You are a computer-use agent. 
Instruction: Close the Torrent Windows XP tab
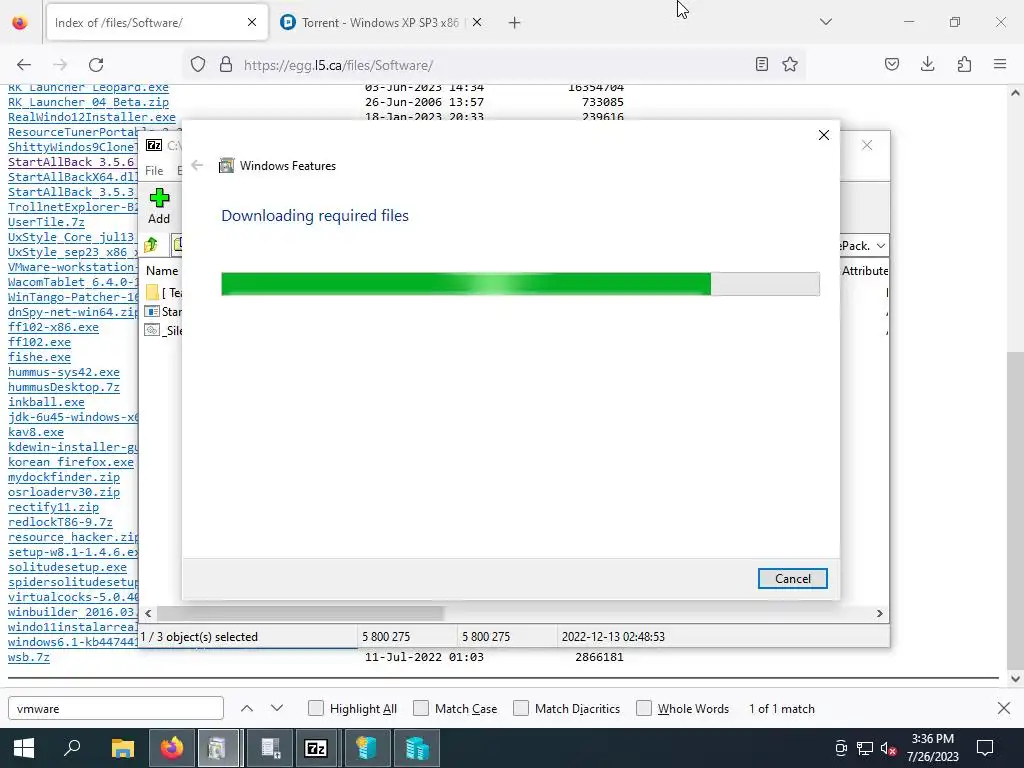click(x=477, y=23)
